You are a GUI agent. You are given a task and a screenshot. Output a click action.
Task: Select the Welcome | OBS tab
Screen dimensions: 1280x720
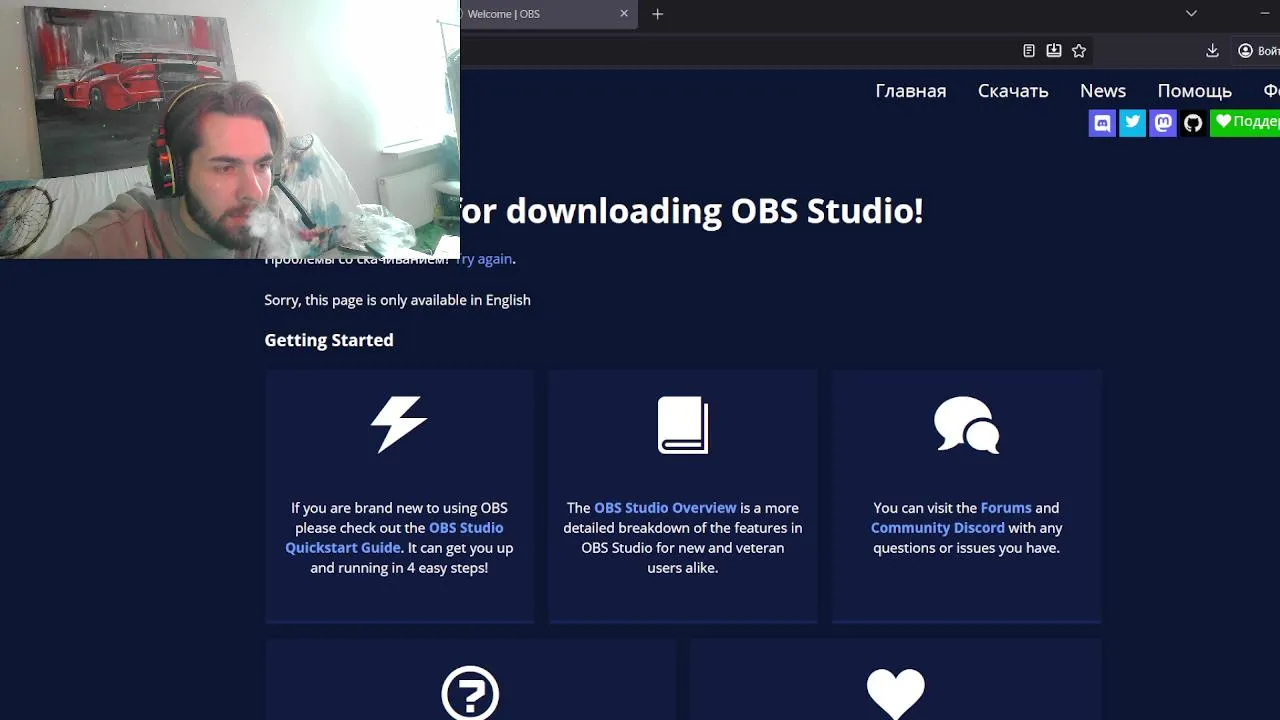[x=548, y=14]
